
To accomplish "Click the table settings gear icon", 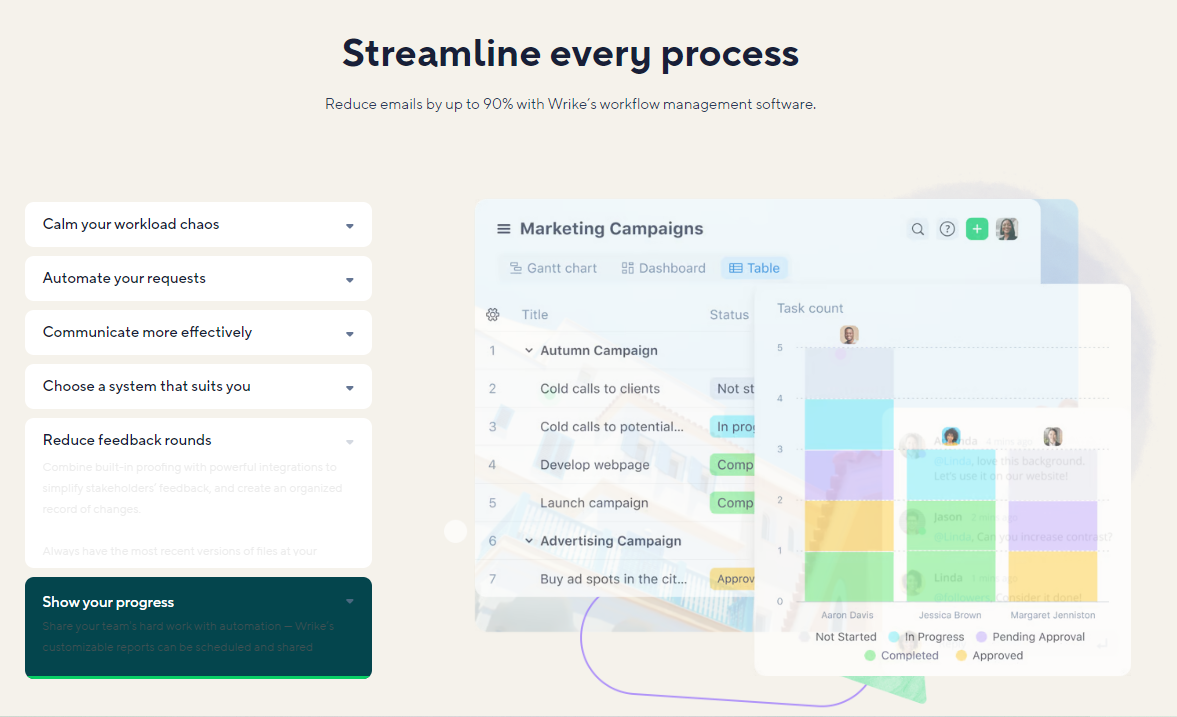I will 492,315.
